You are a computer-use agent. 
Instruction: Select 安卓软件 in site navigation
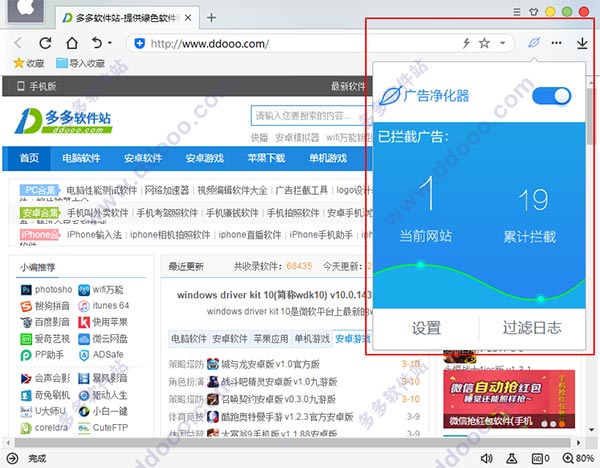pos(143,158)
